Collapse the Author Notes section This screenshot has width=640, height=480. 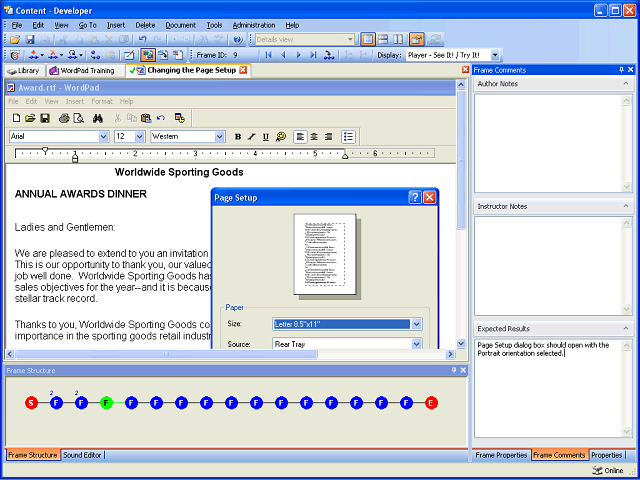[626, 84]
